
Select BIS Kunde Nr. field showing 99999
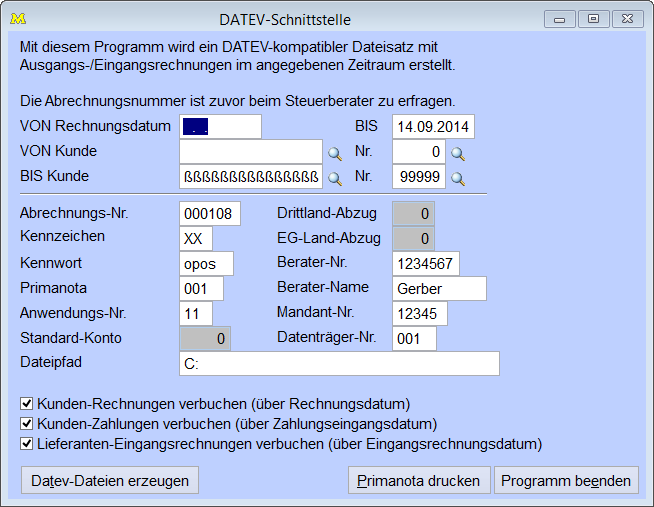point(419,176)
